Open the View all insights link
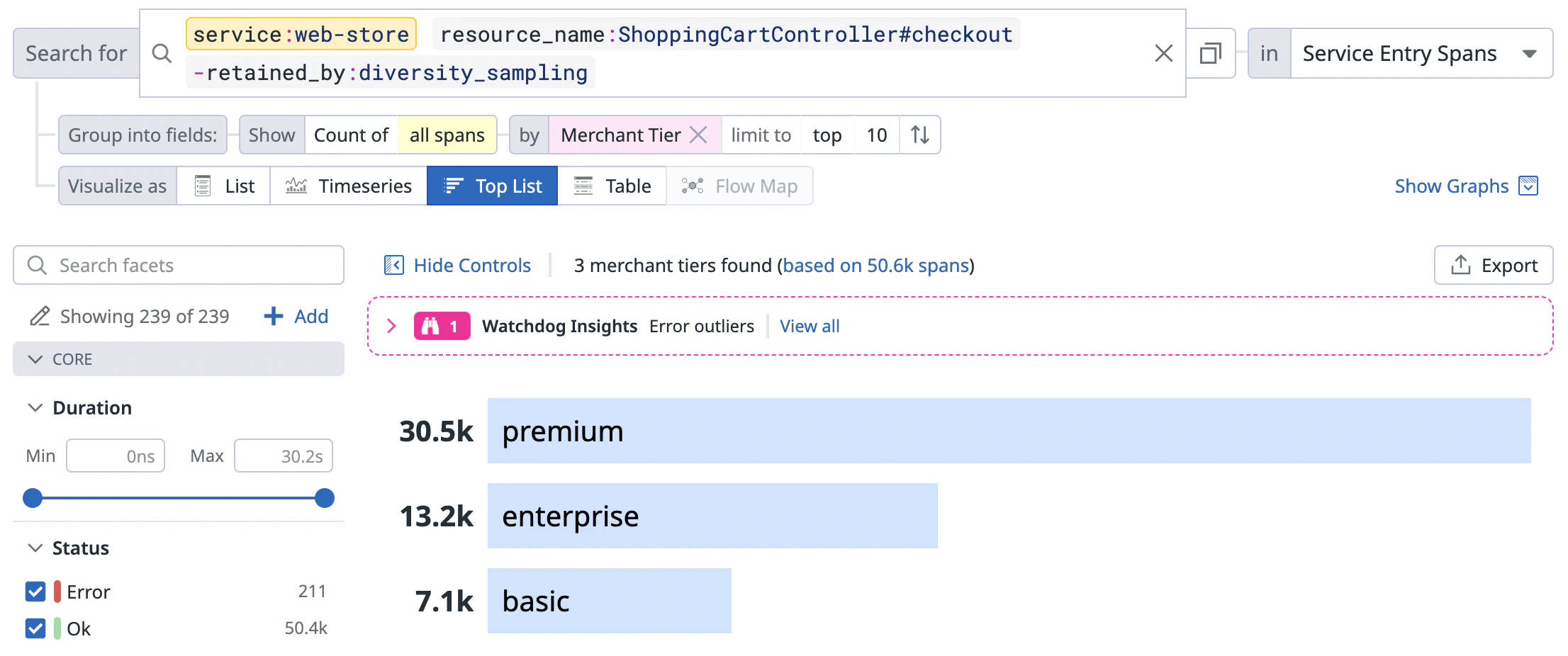 pyautogui.click(x=810, y=326)
